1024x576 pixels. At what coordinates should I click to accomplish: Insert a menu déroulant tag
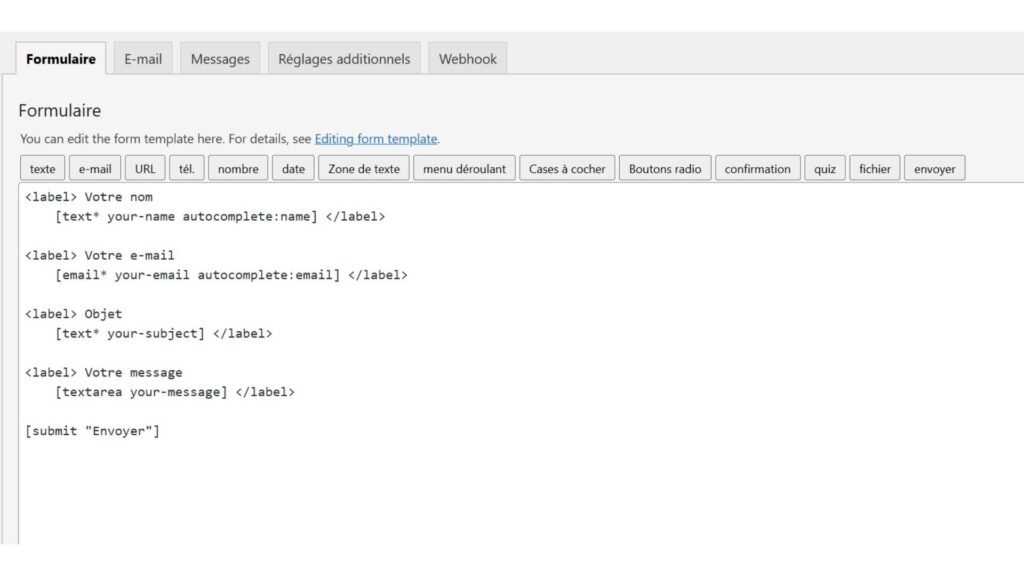tap(464, 169)
